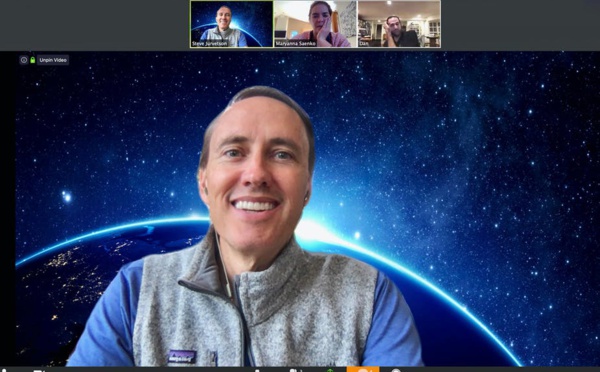Toggle the microphone icon at bottom-left

(x=4, y=370)
